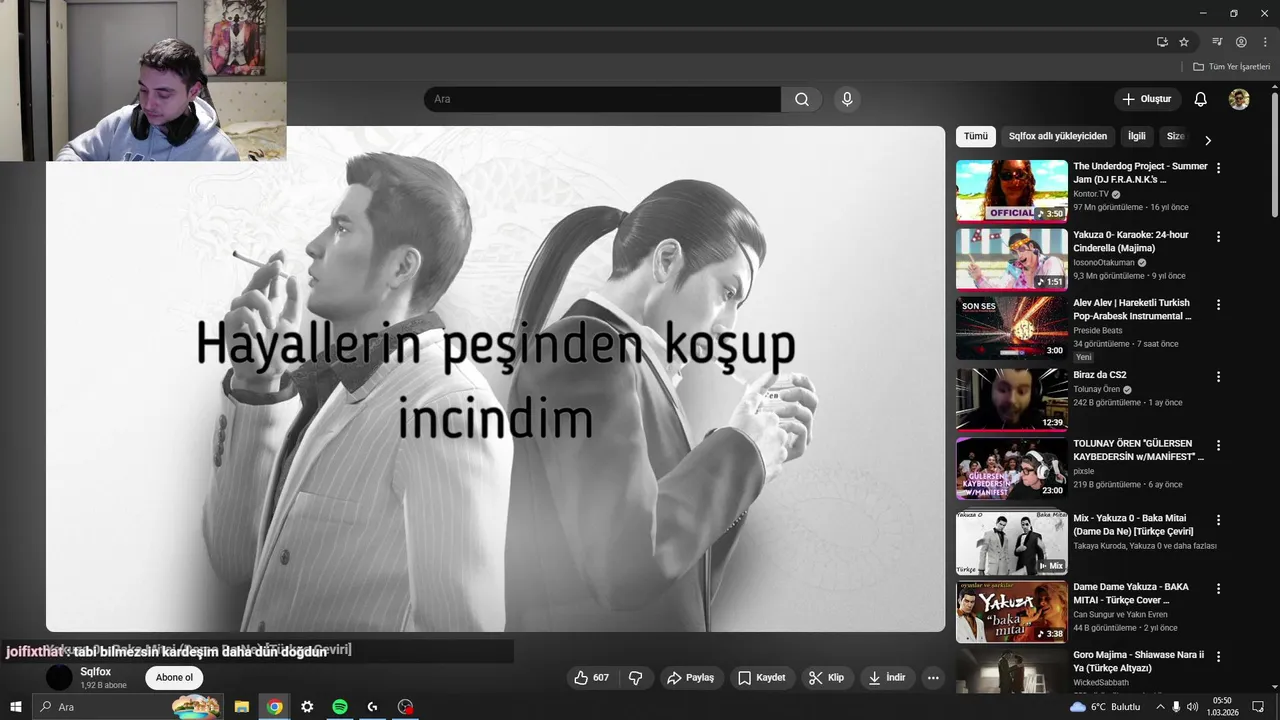Open options for Alev Alev instrumental video
Image resolution: width=1280 pixels, height=720 pixels.
[x=1218, y=305]
